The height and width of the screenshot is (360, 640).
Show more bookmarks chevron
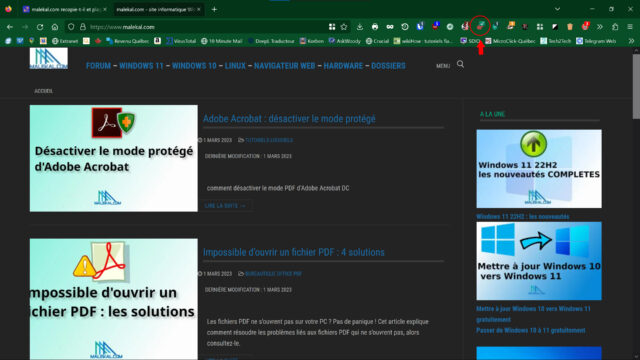pyautogui.click(x=631, y=41)
